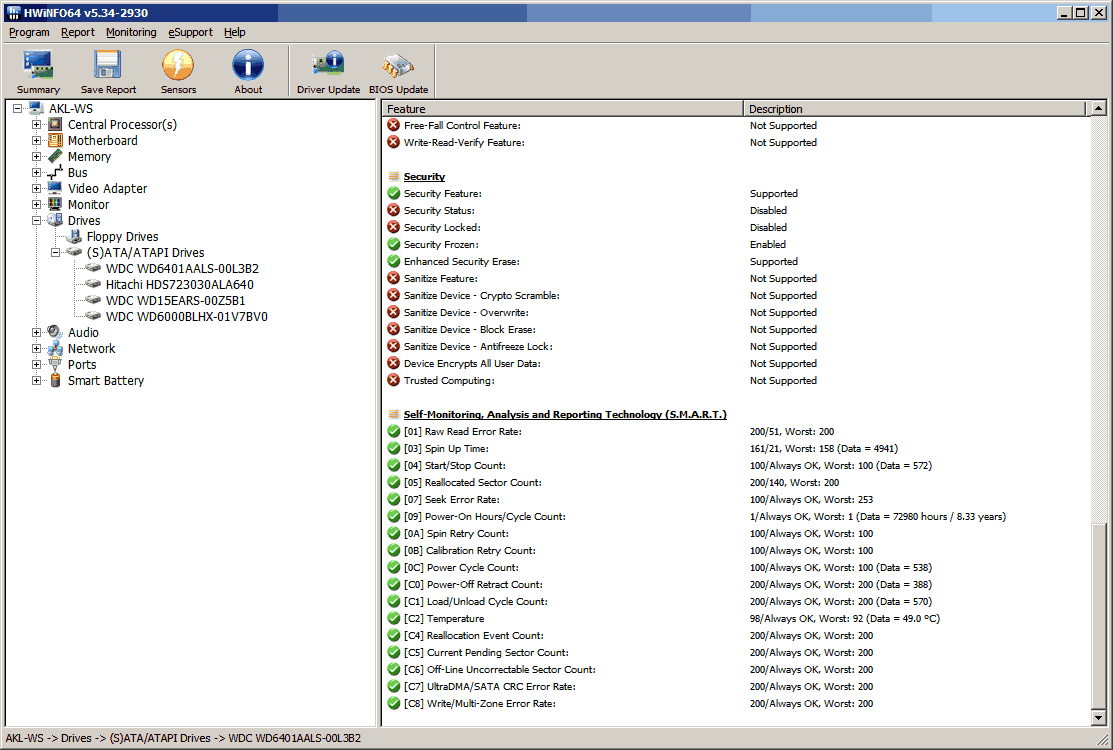Screen dimensions: 1113x750
Task: Select the Audio tree item
Action: (x=83, y=332)
